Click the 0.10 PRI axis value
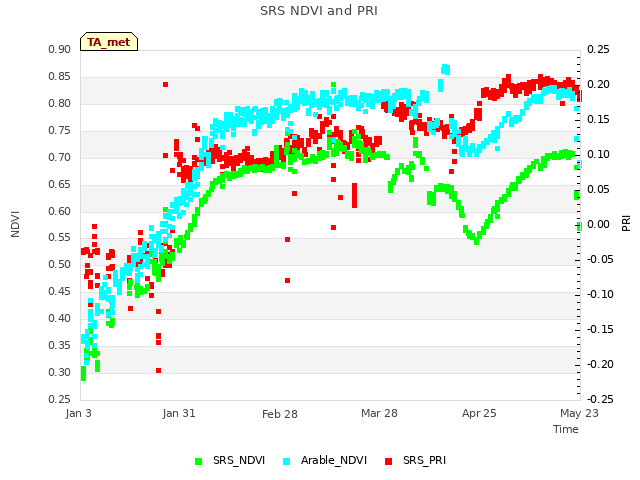The width and height of the screenshot is (640, 480). point(598,154)
